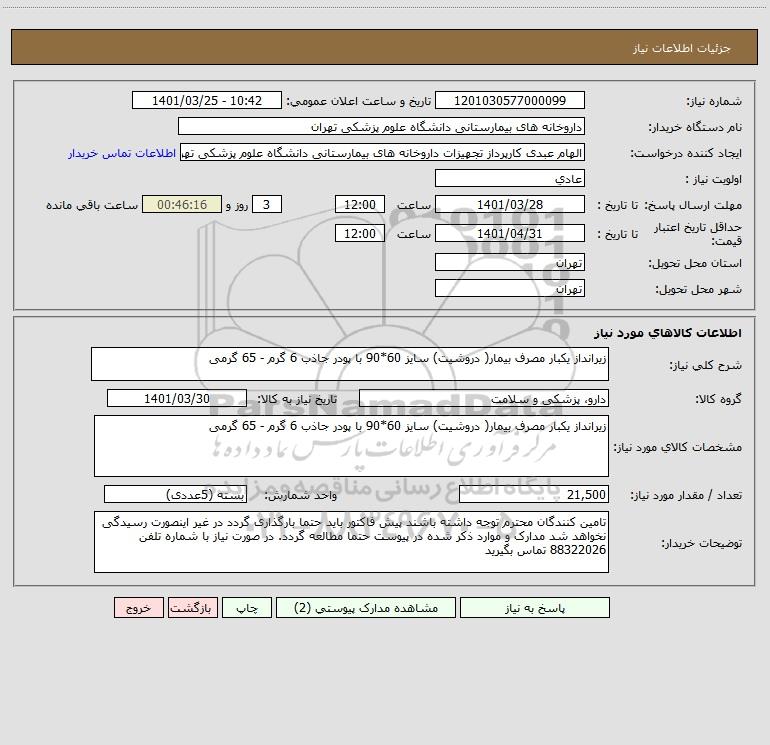This screenshot has width=770, height=745.
Task: Click the announcement date field 1401/03/25 - 10:42
Action: pyautogui.click(x=207, y=100)
